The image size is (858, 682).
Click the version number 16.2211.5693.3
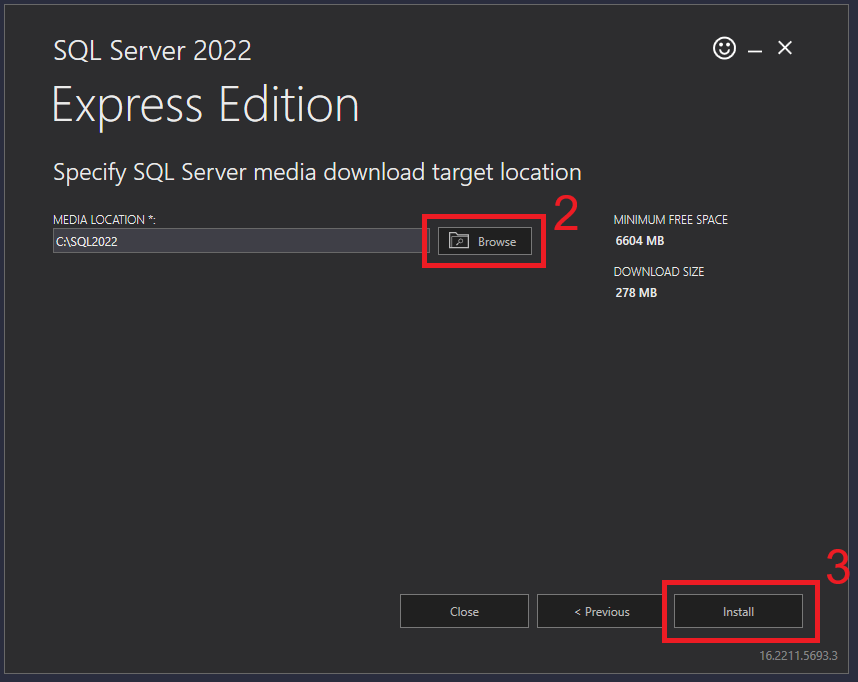[x=798, y=656]
